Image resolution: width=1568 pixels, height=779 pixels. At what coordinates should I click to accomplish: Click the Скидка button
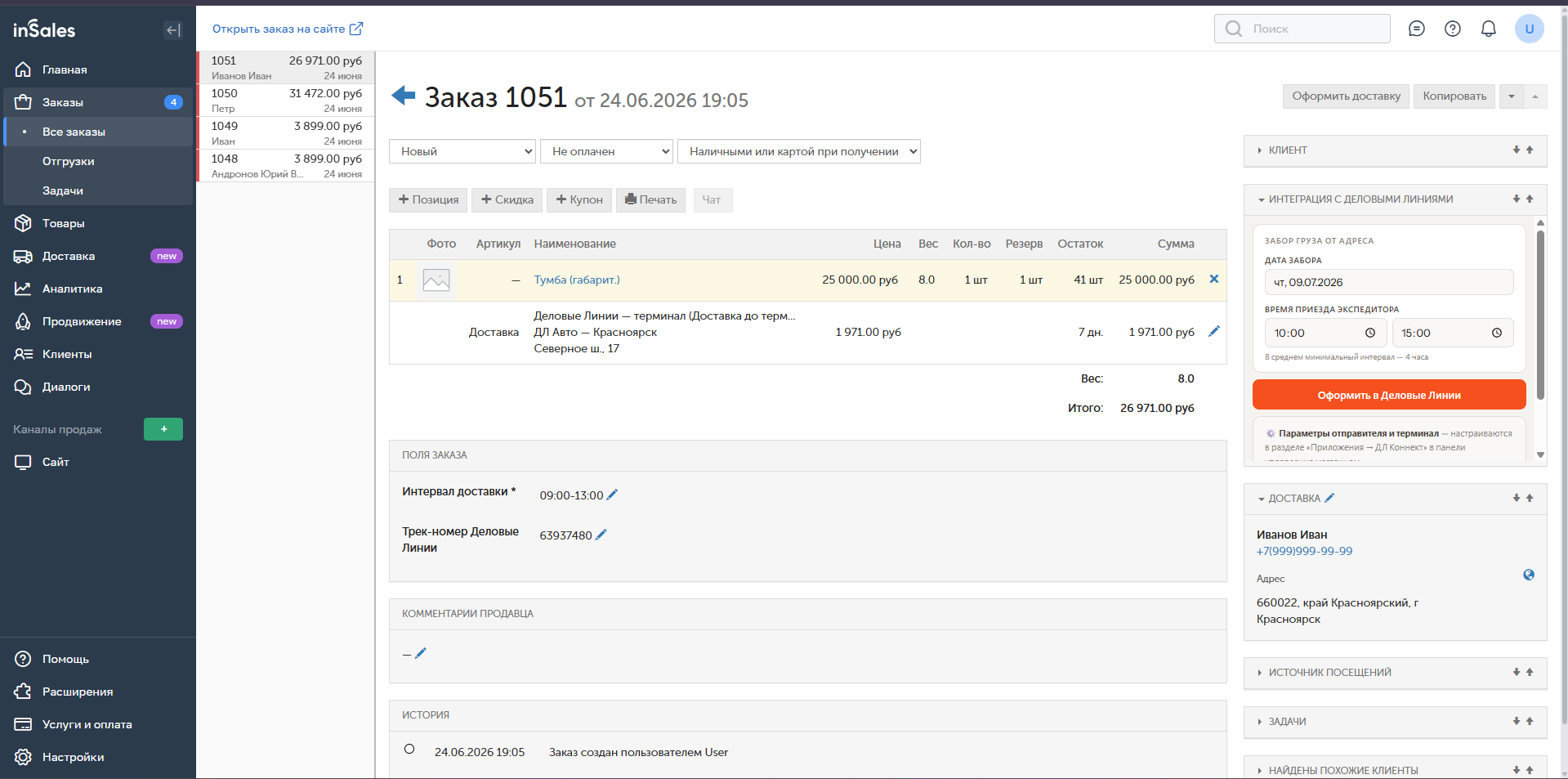[507, 199]
